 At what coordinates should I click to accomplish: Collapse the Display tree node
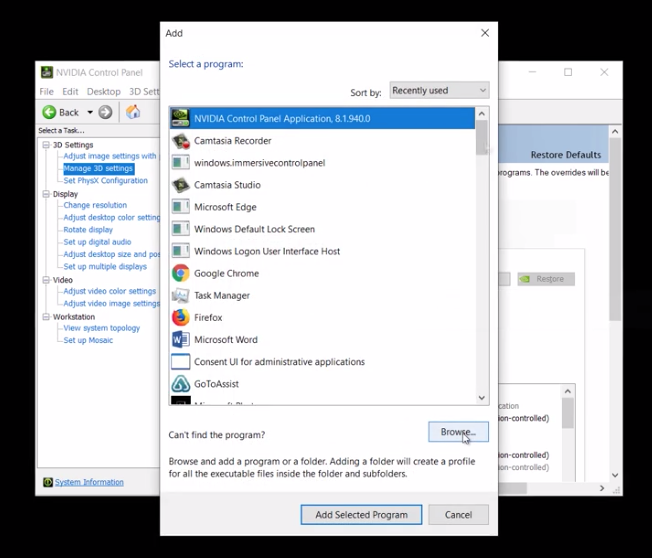click(46, 194)
